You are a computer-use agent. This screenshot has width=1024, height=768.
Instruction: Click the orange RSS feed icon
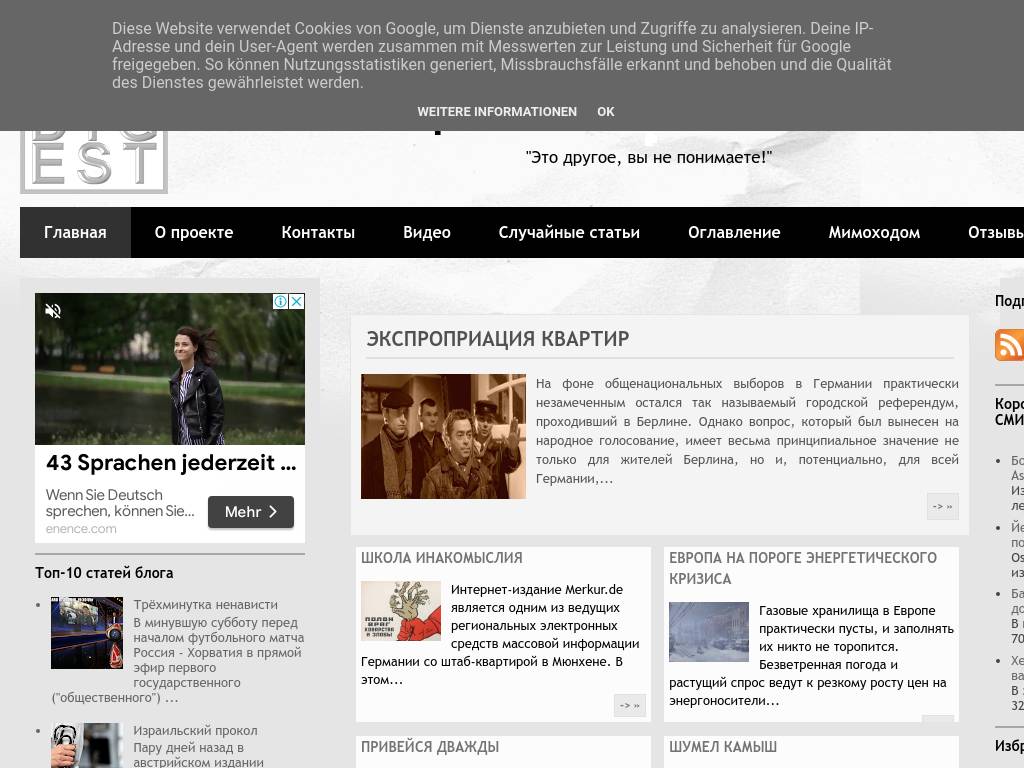(1009, 344)
